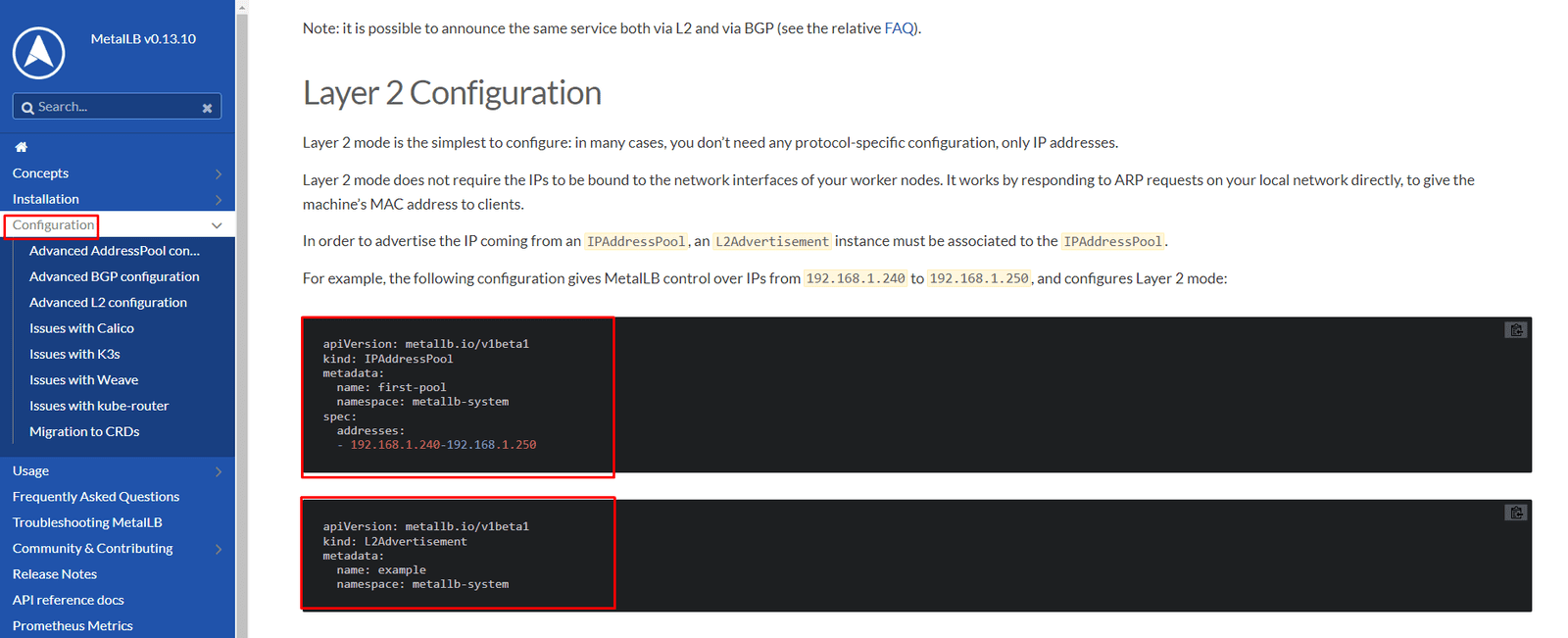Screen dimensions: 1568x638
Task: Expand the Community & Contributing chevron
Action: coord(218,549)
